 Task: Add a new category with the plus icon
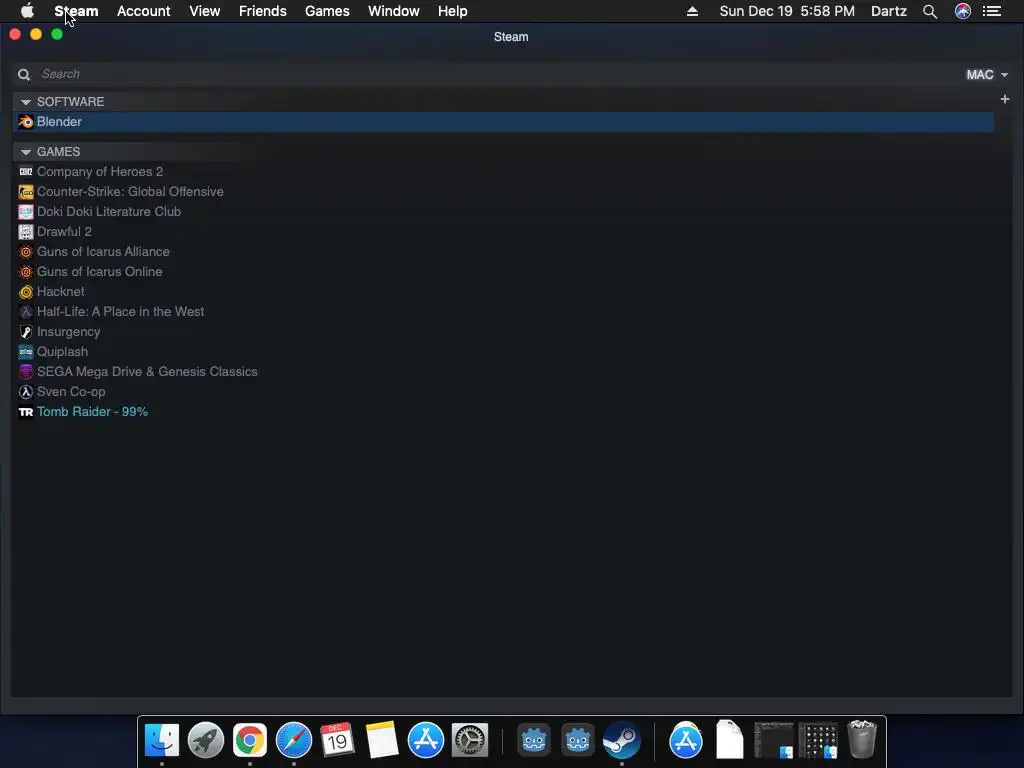pos(1004,99)
